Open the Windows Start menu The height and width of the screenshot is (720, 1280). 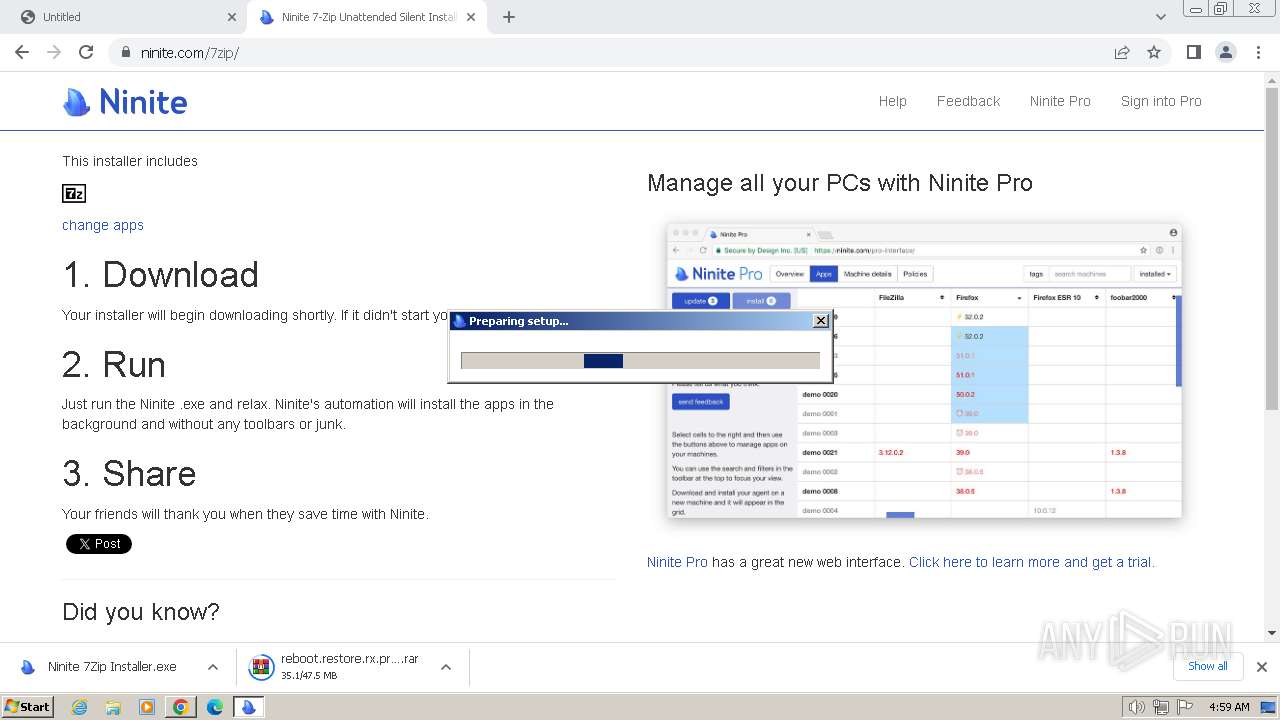(x=28, y=707)
